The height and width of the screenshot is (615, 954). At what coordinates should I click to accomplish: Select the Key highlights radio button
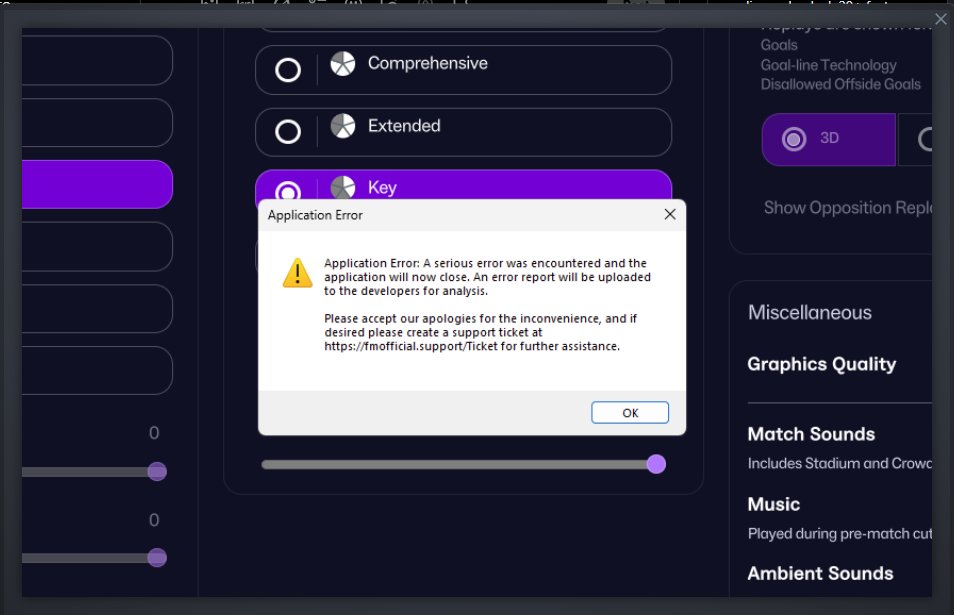tap(288, 191)
